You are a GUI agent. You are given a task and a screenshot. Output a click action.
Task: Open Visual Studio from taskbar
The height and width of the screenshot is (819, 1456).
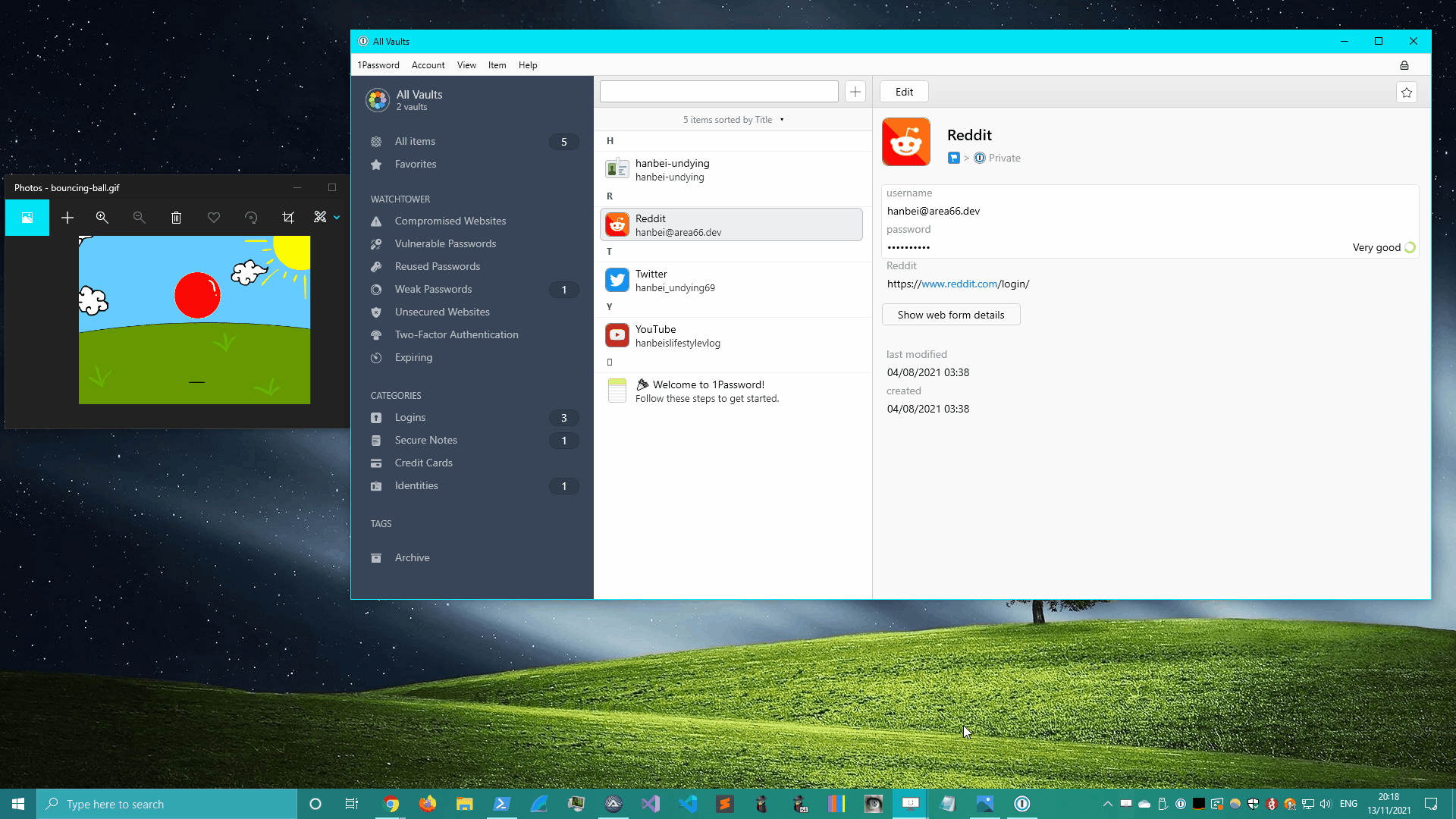tap(651, 804)
